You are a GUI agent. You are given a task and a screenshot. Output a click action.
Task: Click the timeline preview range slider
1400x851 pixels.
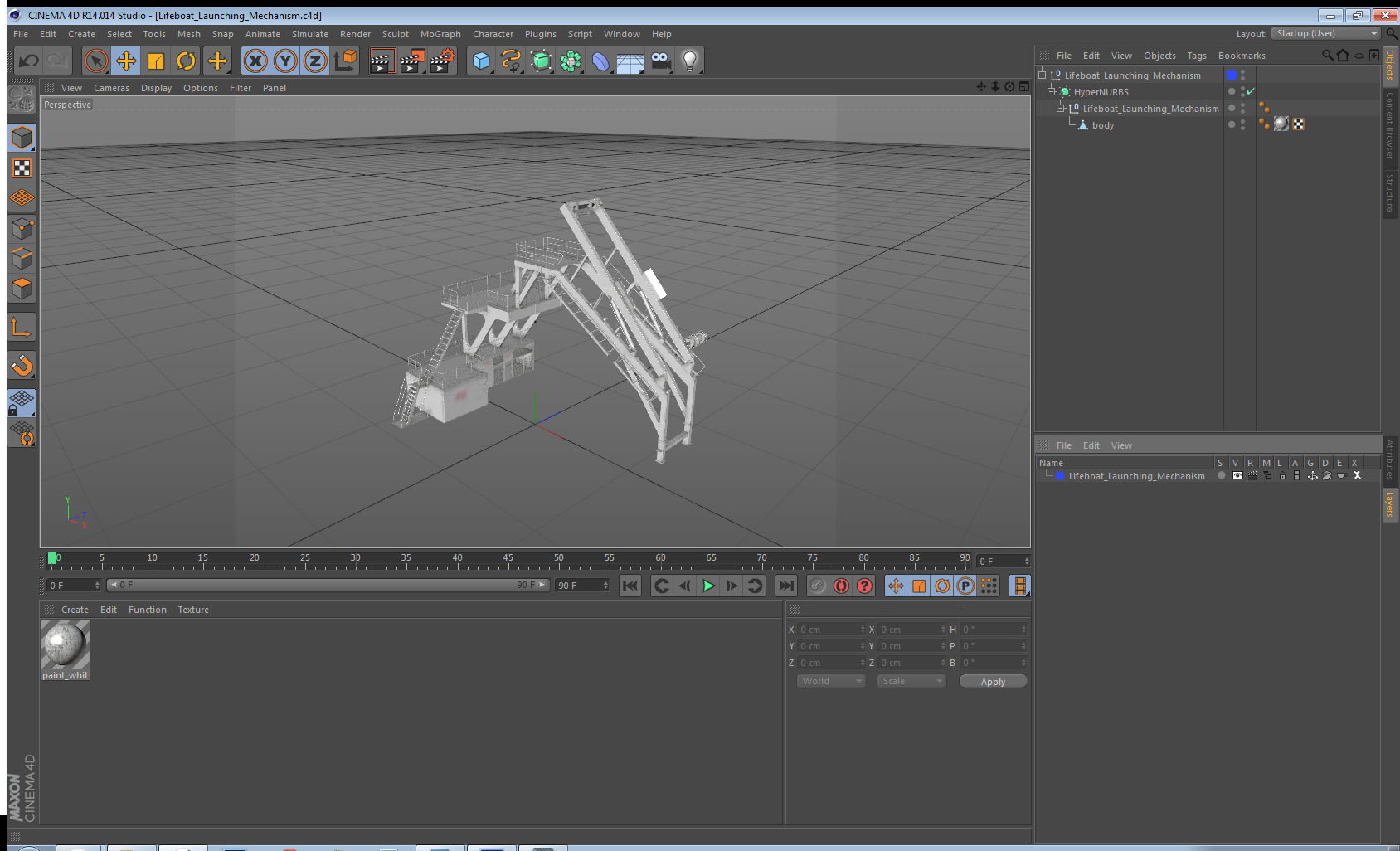click(x=328, y=585)
